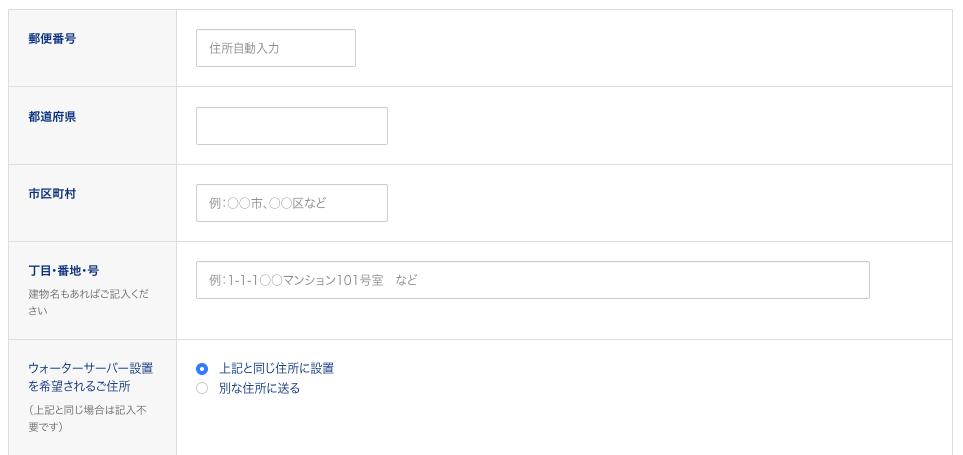
Task: Click the 市区町村 row label
Action: click(52, 194)
